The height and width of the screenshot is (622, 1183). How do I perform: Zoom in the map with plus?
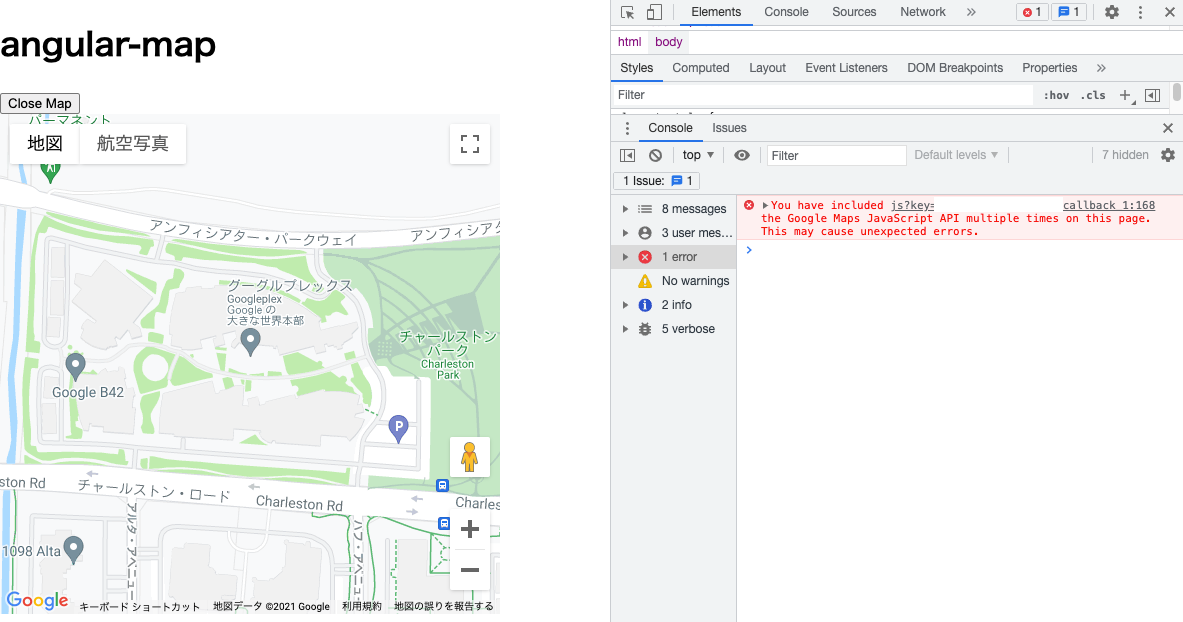pos(469,529)
